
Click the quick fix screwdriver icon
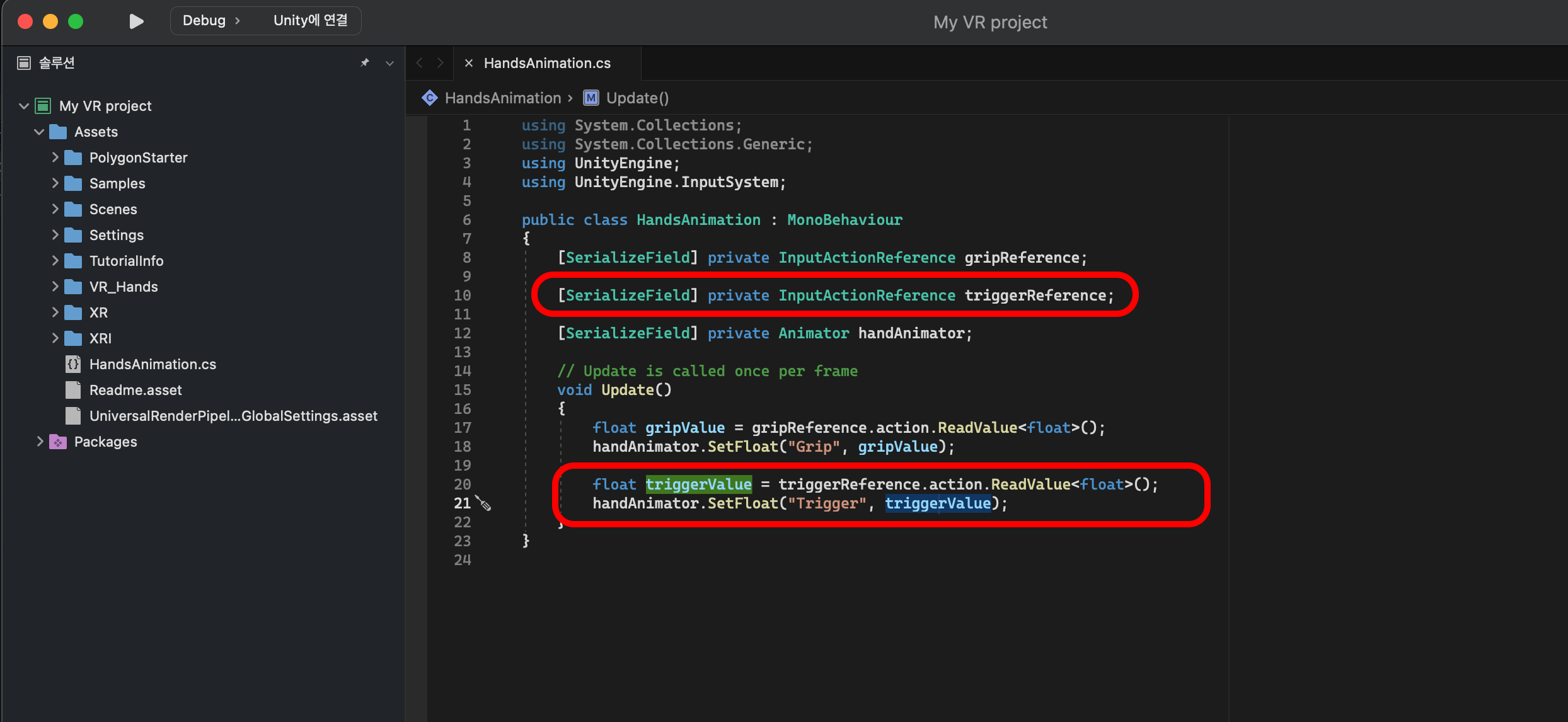[483, 503]
